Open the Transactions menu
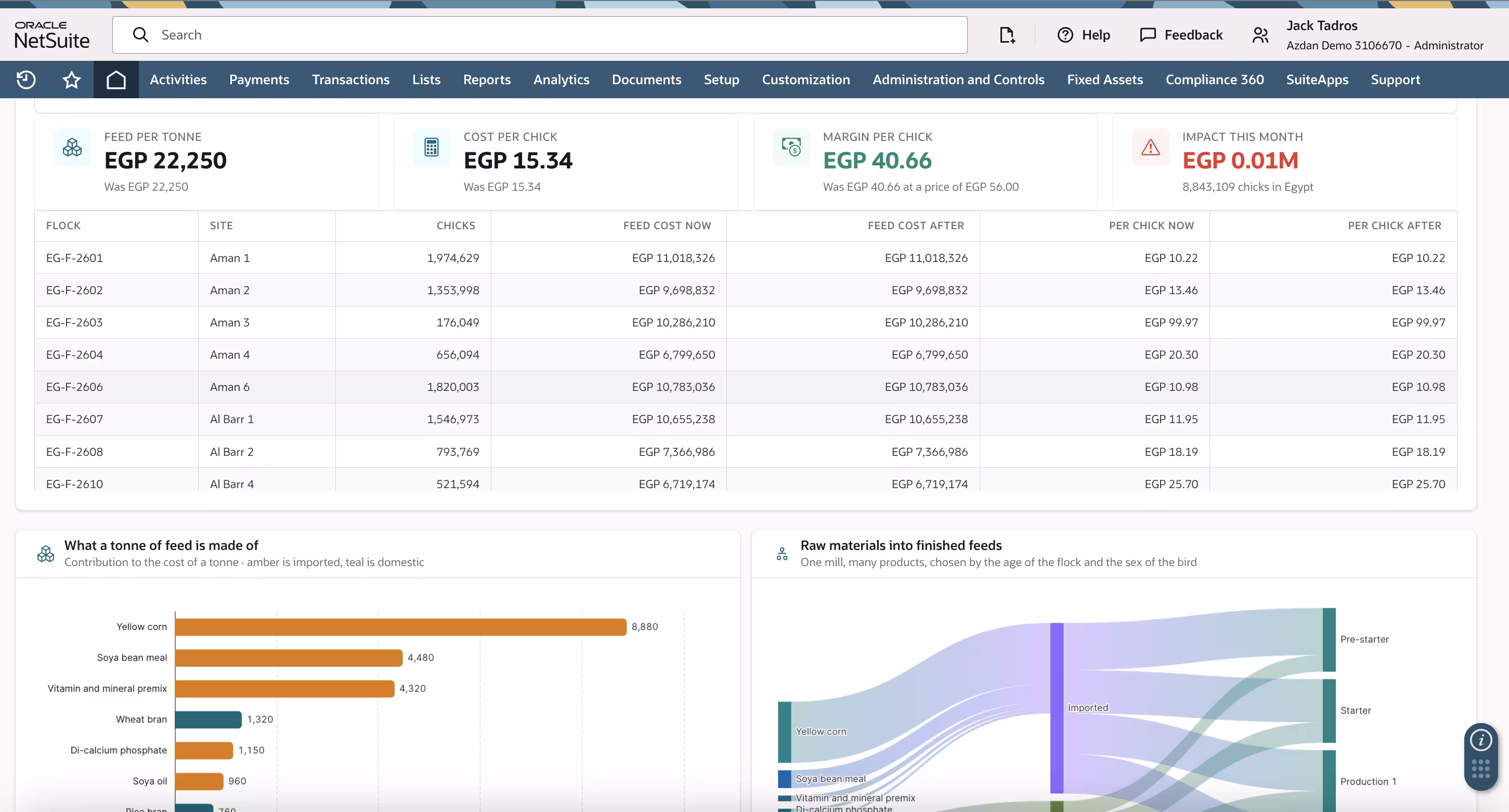 point(350,80)
